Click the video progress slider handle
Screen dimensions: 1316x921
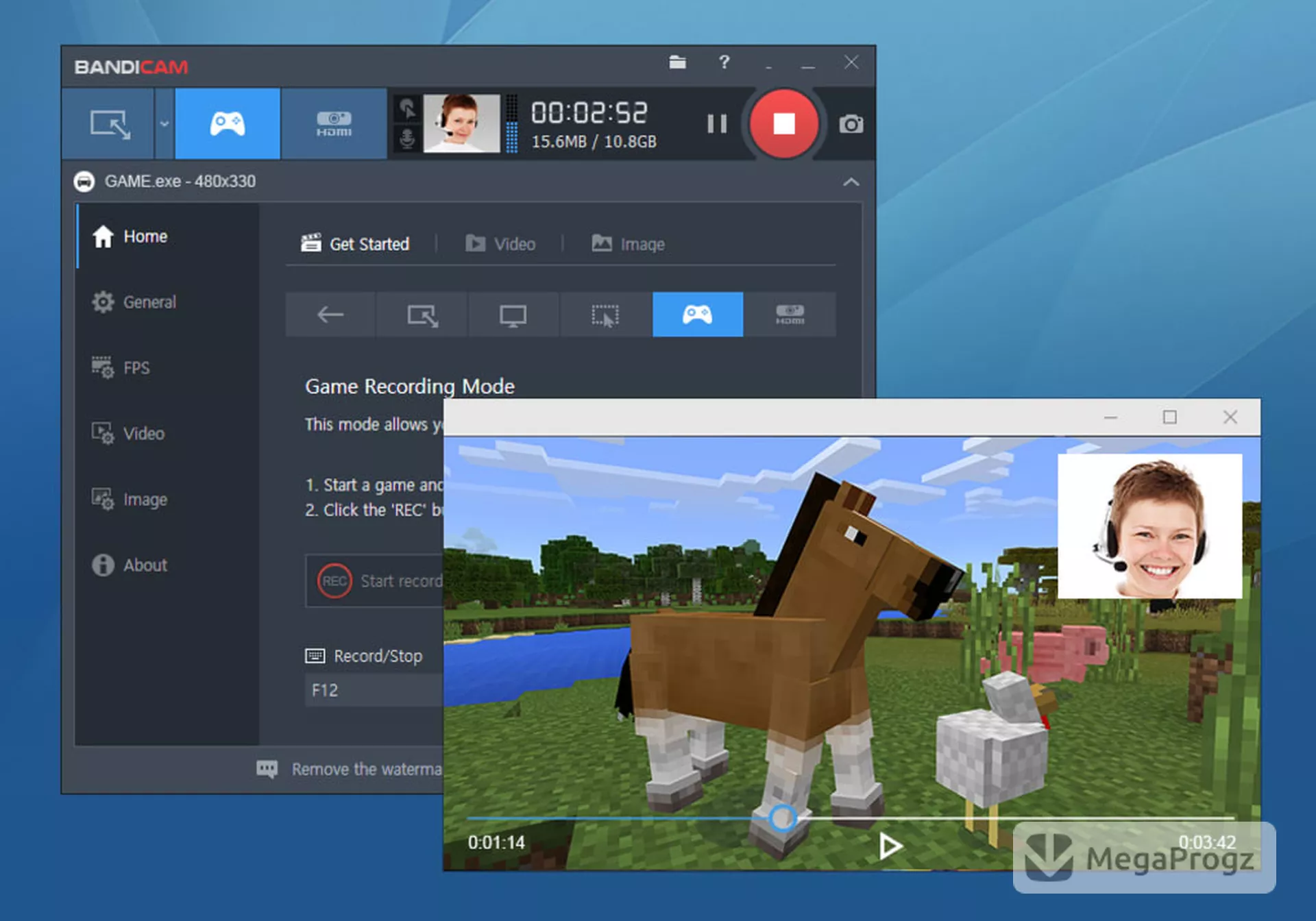pos(781,818)
